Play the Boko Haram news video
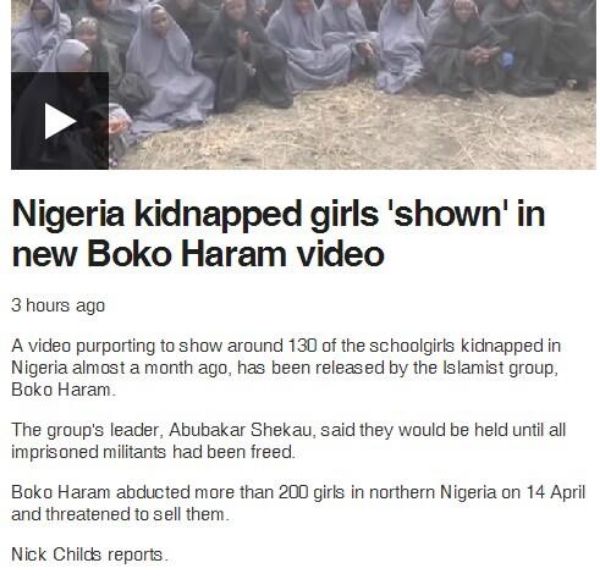 tap(60, 121)
